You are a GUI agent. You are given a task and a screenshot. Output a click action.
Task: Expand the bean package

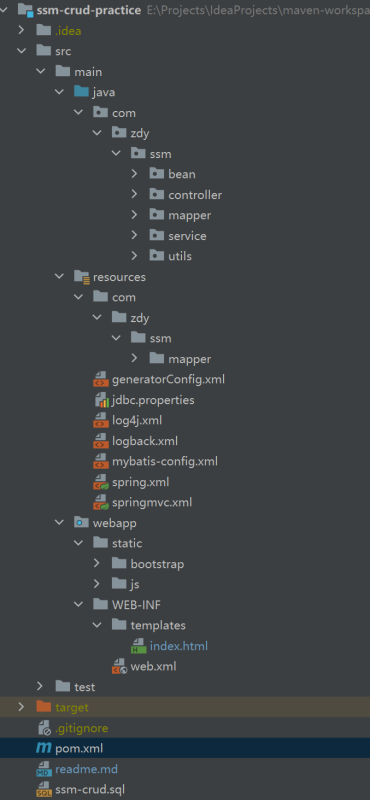pos(135,174)
